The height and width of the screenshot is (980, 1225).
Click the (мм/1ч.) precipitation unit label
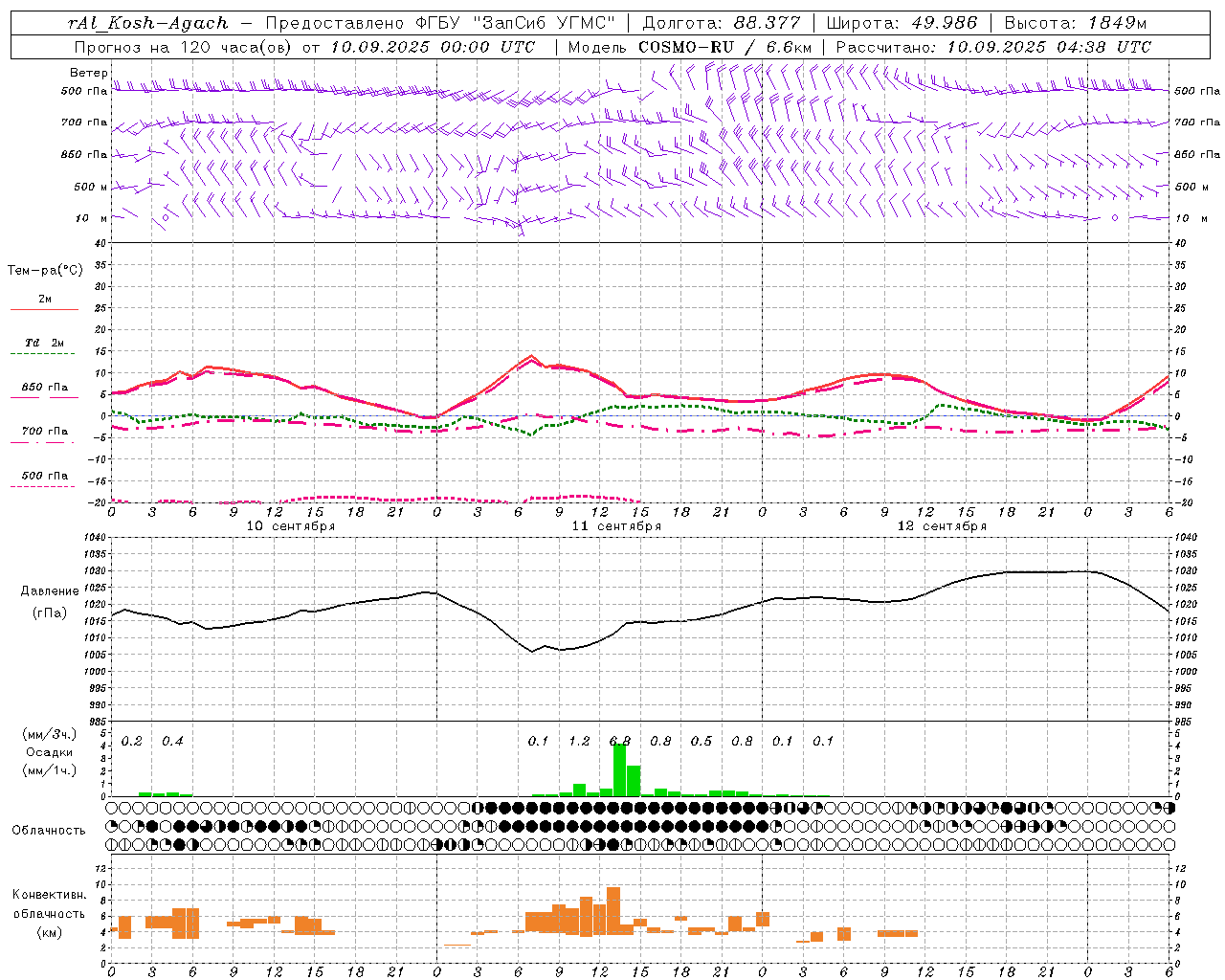point(49,770)
